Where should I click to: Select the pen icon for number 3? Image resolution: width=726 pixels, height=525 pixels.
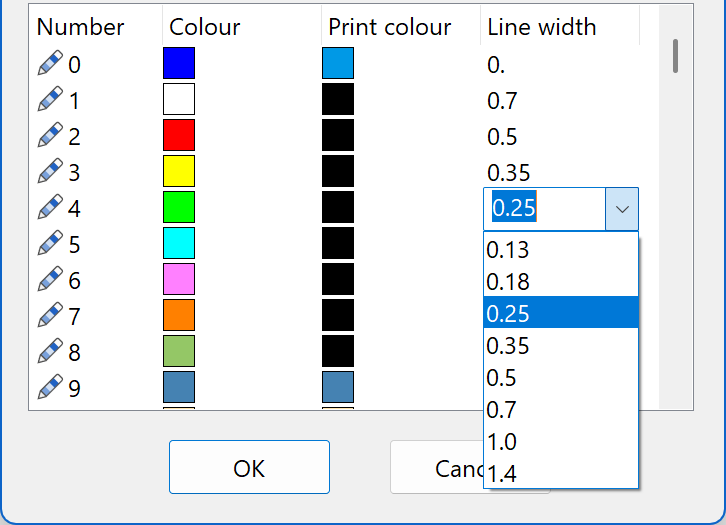click(x=50, y=171)
